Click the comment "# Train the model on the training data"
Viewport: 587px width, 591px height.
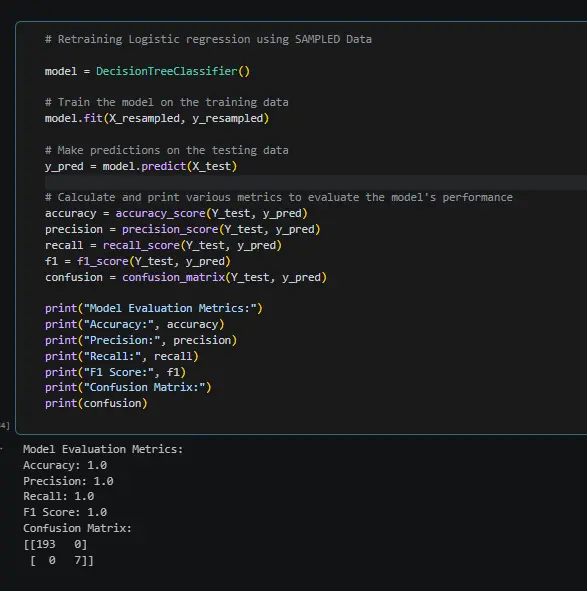pos(167,102)
